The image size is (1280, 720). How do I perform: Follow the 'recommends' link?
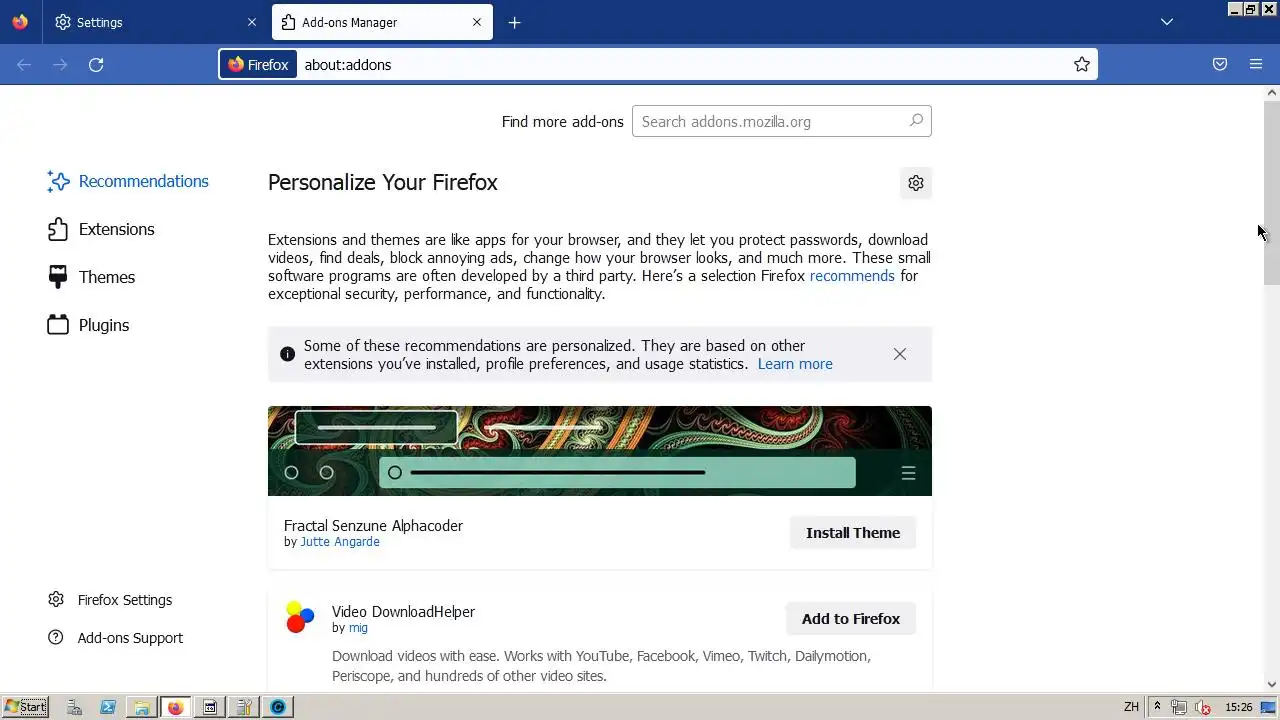(x=852, y=276)
